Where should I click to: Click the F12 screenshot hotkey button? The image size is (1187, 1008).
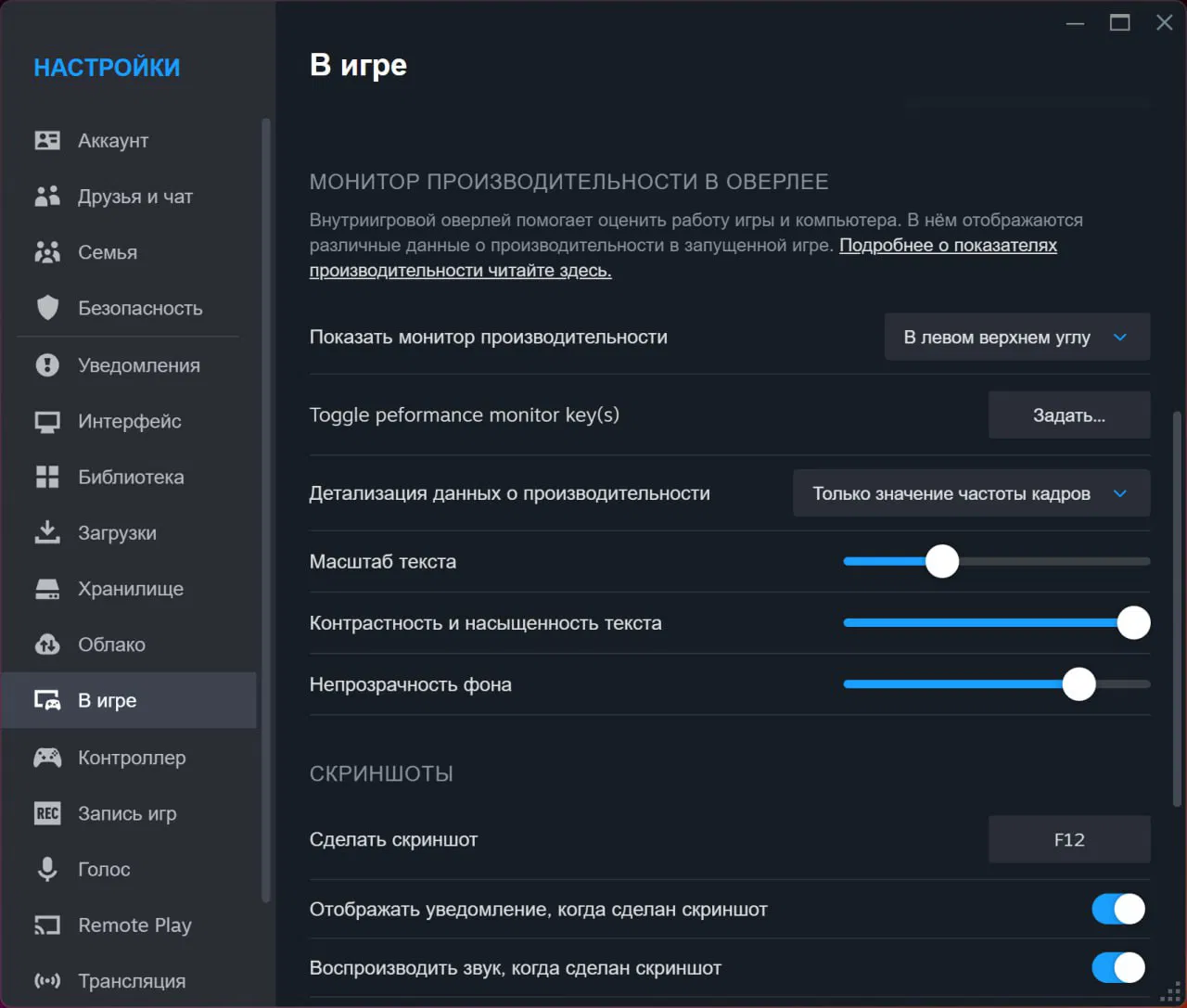[x=1069, y=840]
